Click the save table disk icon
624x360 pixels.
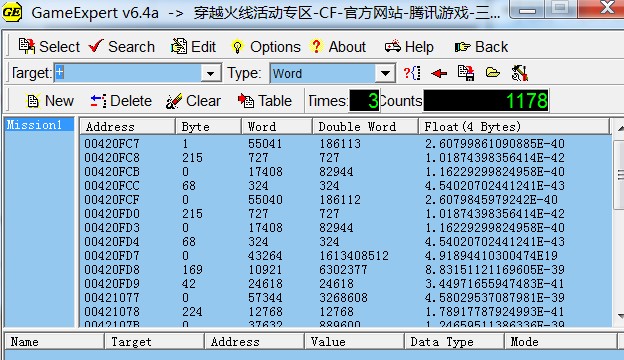pos(466,73)
